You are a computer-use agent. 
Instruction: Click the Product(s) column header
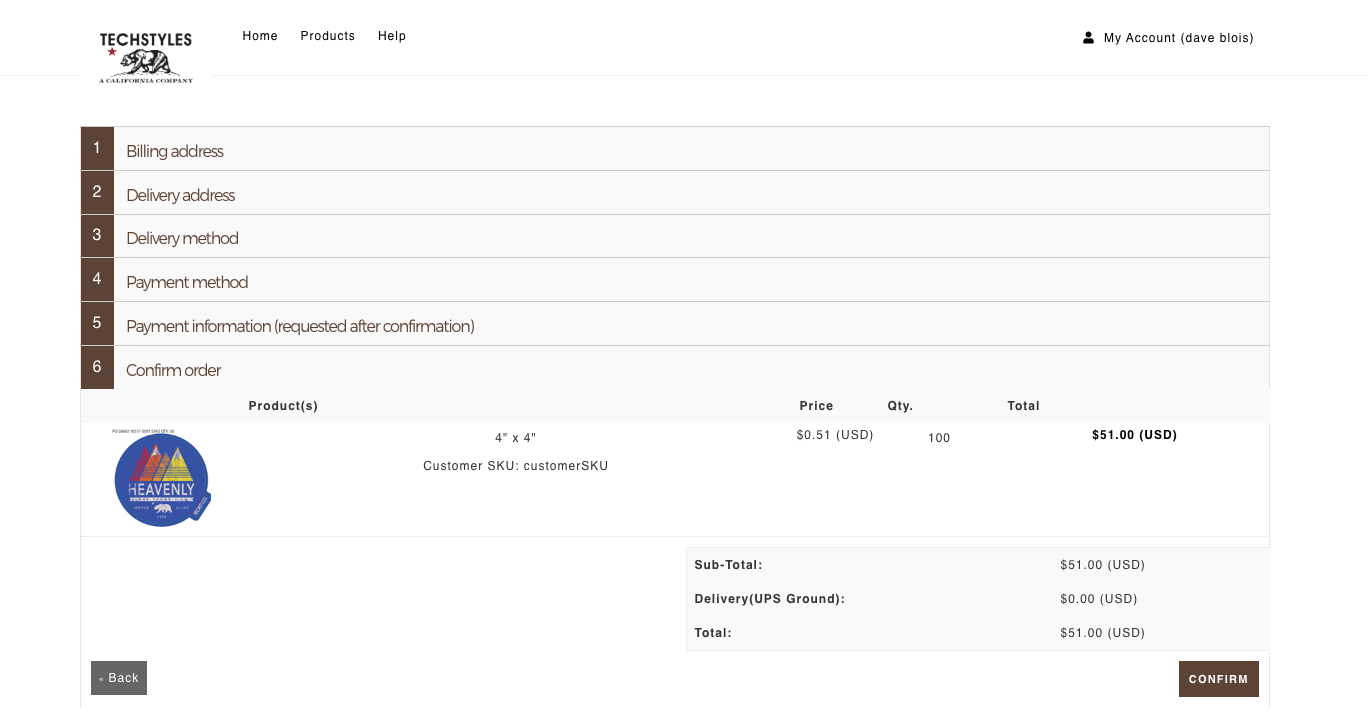pos(283,406)
